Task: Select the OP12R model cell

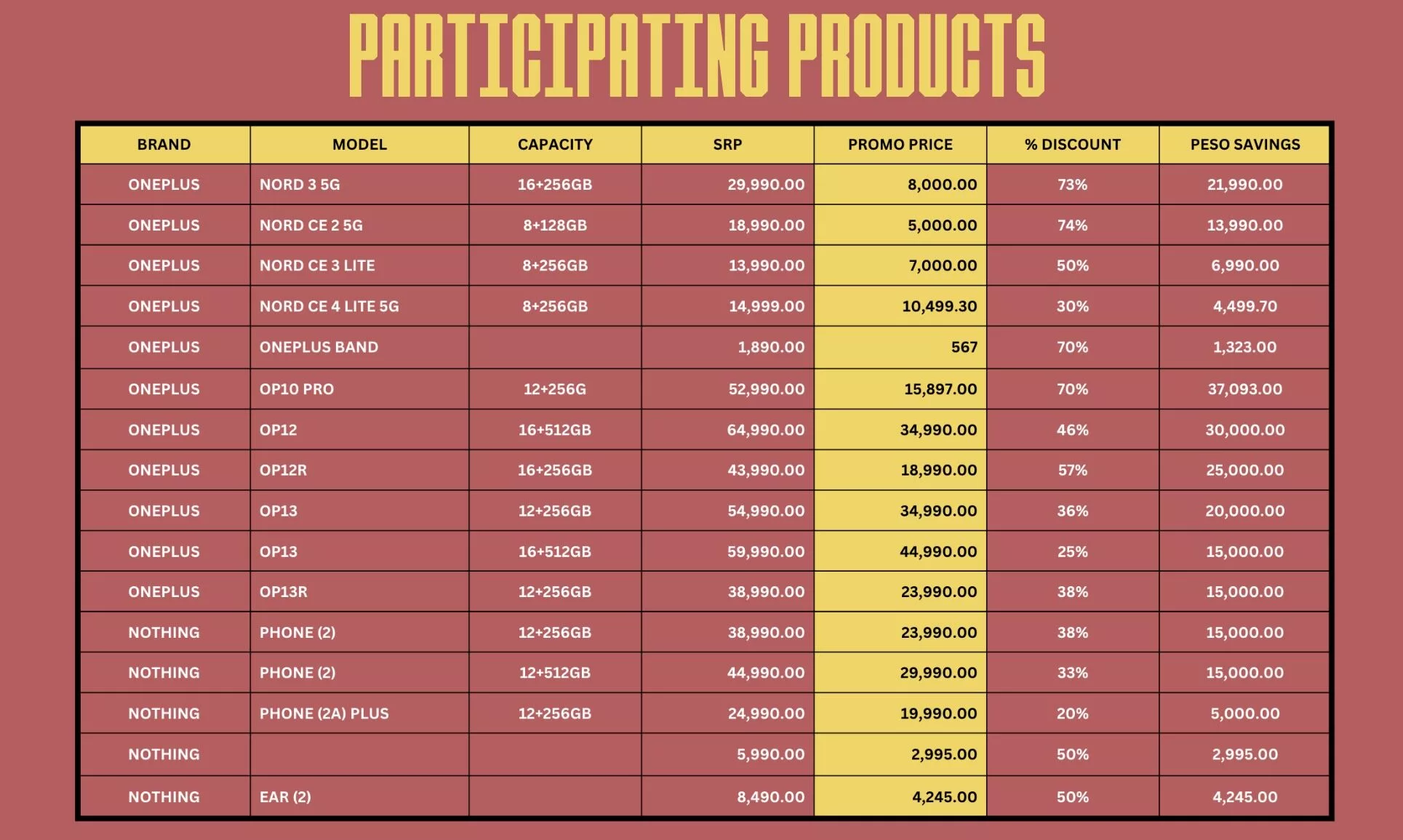Action: [x=283, y=470]
